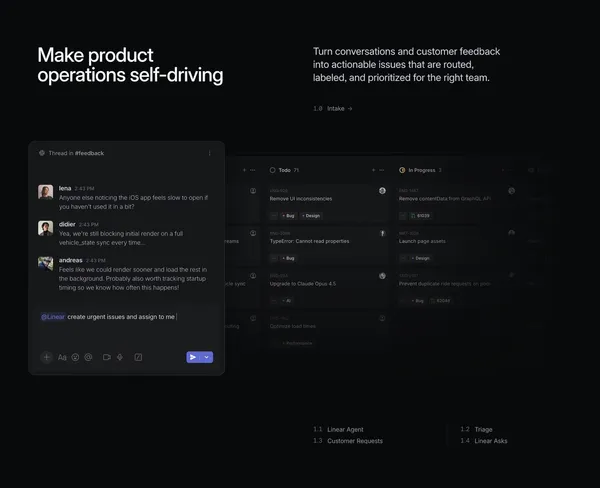Screen dimensions: 600x488
Task: Follow the 1.0 Intake arrow link
Action: pos(333,109)
